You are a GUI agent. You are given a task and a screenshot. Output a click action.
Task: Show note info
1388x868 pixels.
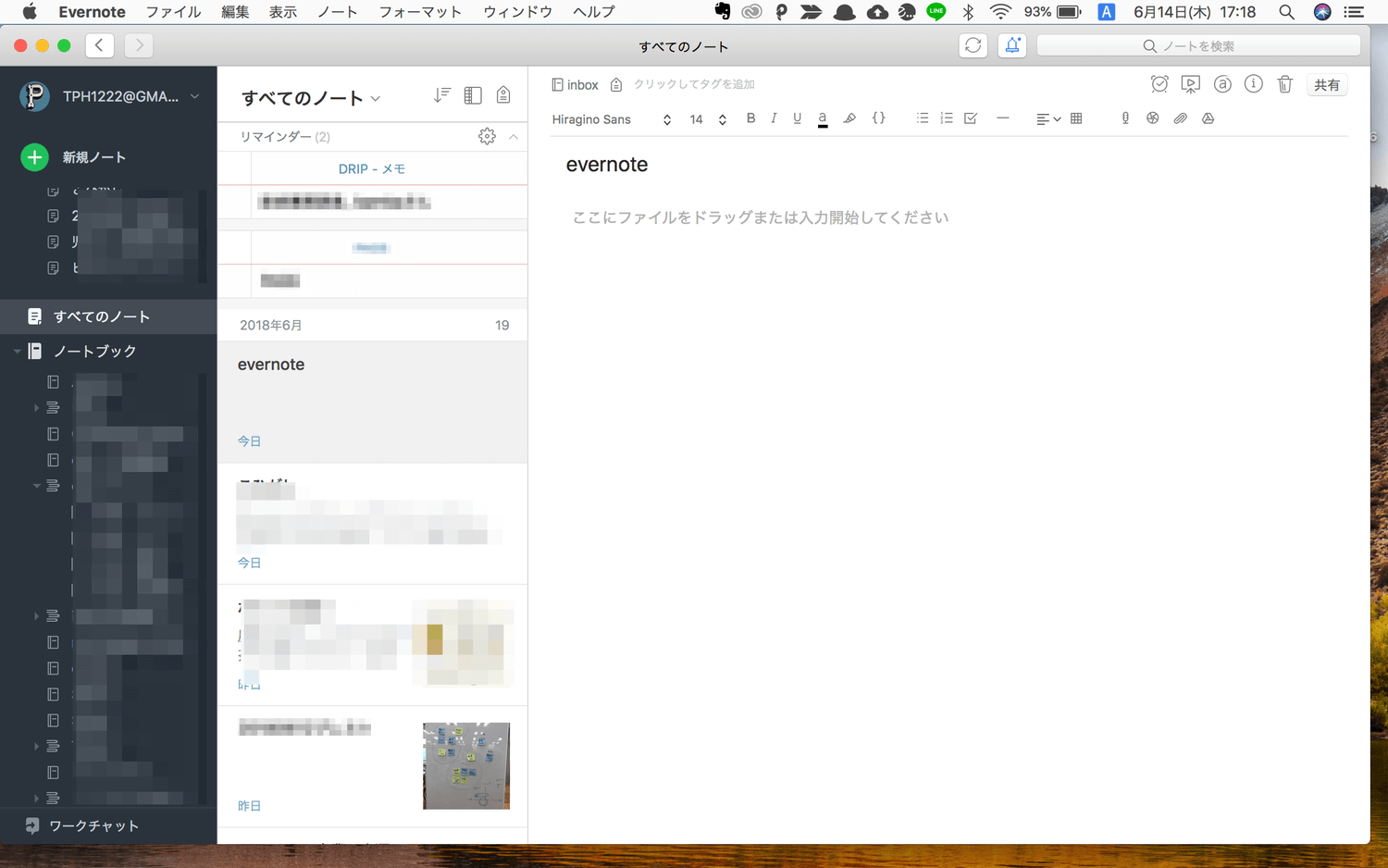click(x=1254, y=84)
